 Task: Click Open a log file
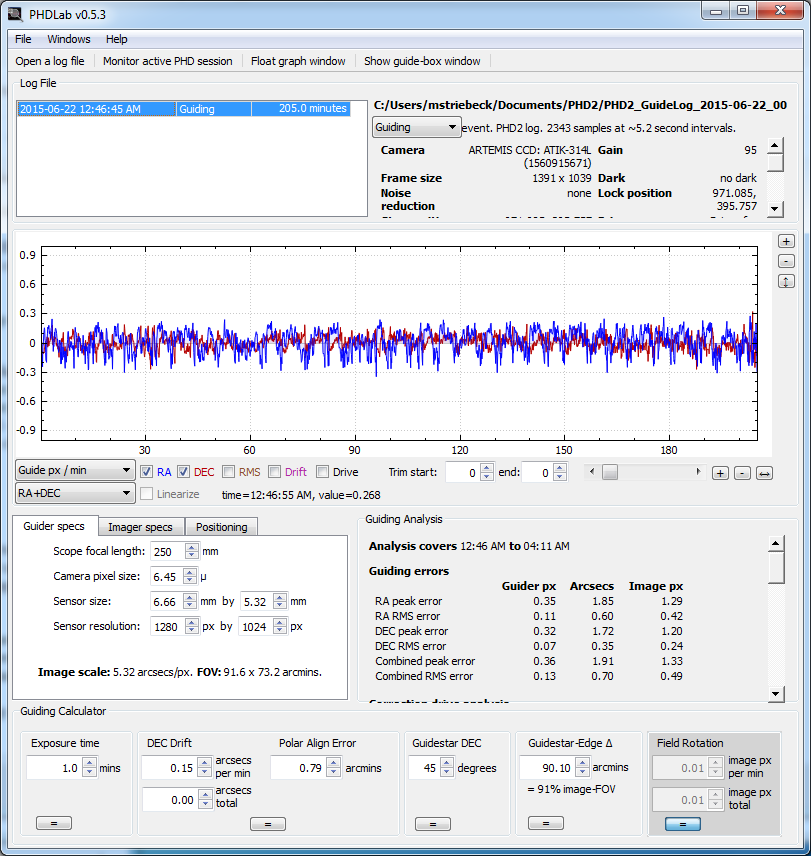(x=50, y=61)
